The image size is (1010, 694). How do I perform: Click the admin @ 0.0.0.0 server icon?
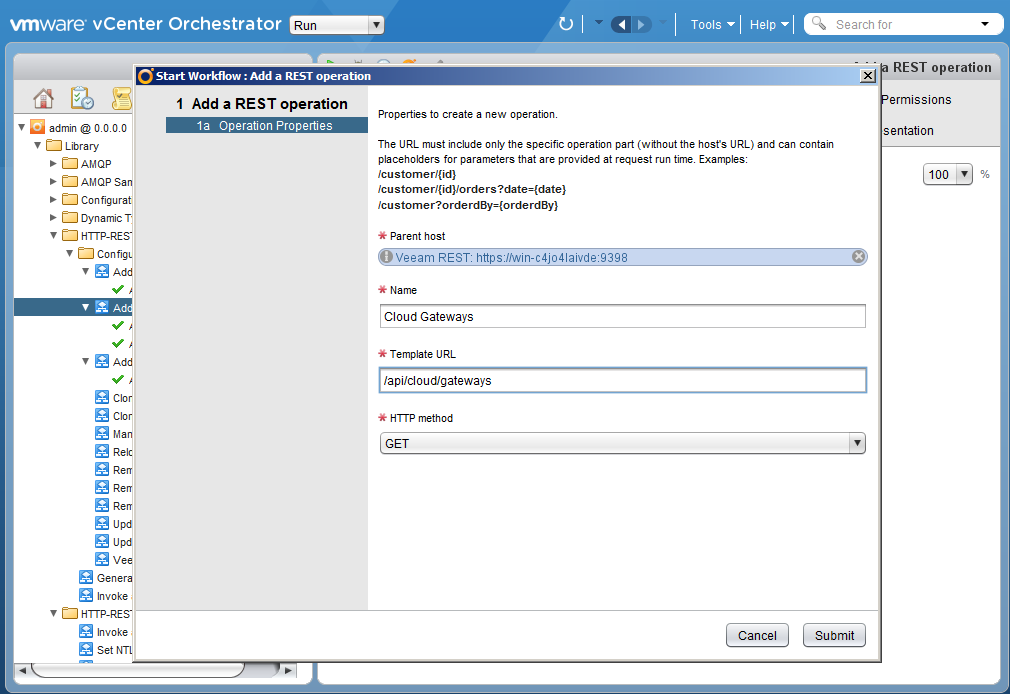tap(38, 127)
